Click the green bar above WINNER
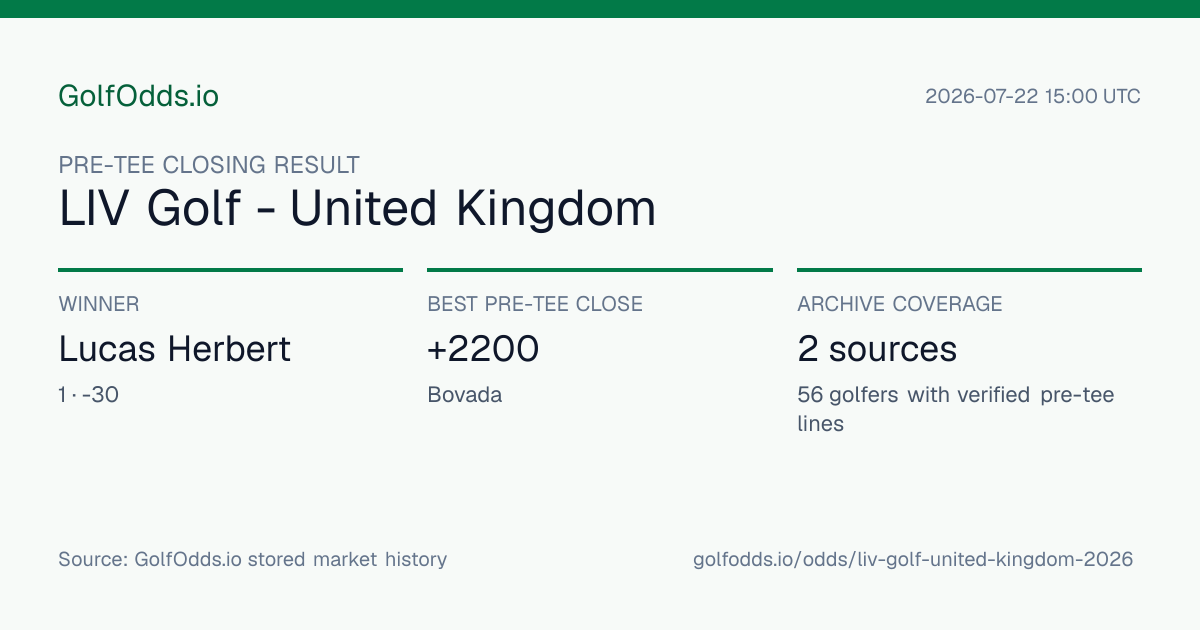This screenshot has height=630, width=1200. (230, 270)
